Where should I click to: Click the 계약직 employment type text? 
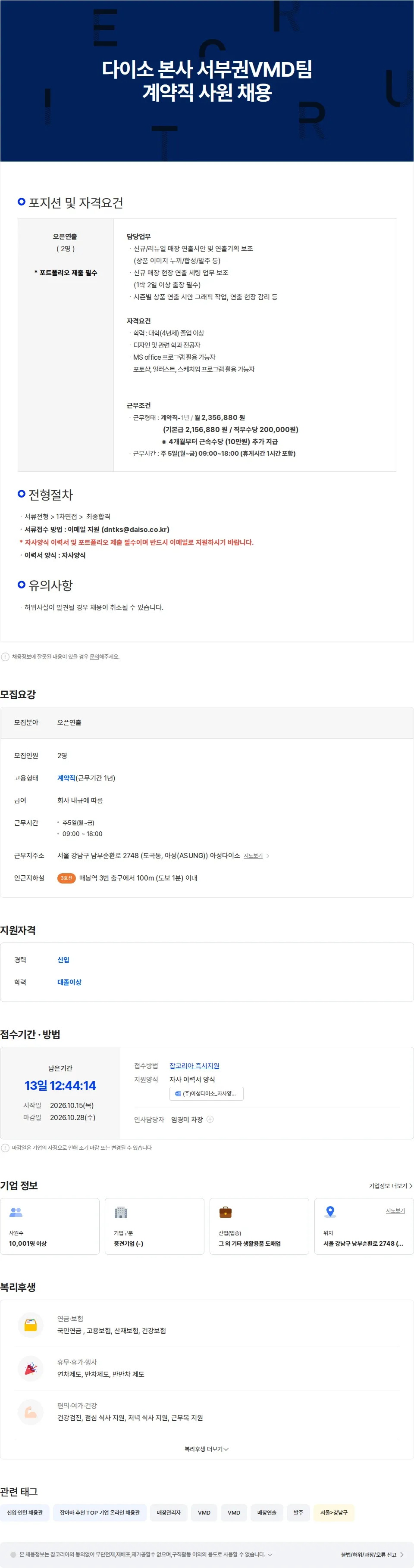pyautogui.click(x=66, y=778)
